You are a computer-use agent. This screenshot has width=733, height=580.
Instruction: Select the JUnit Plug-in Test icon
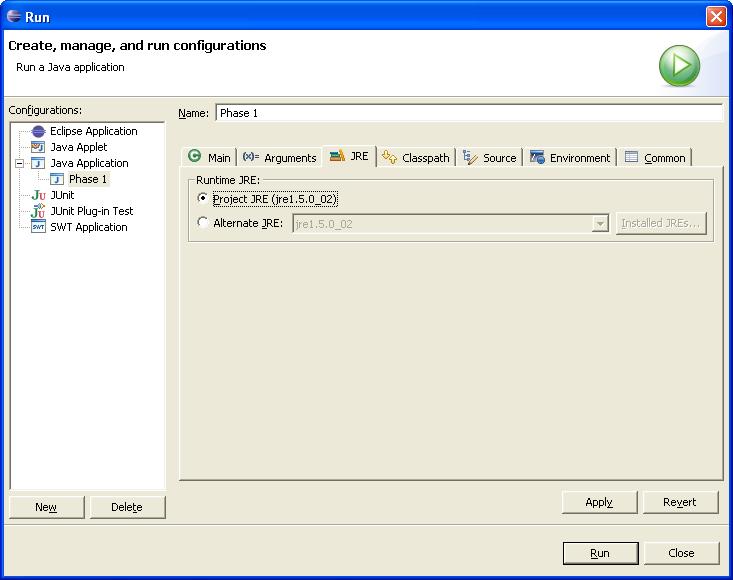click(x=38, y=211)
